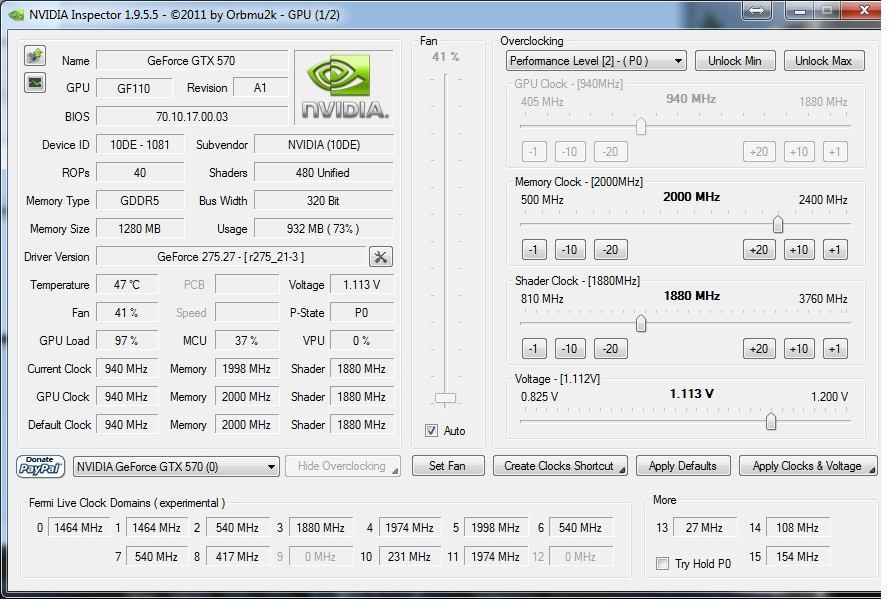
Task: Click the Memory Clock slider handle
Action: 777,224
